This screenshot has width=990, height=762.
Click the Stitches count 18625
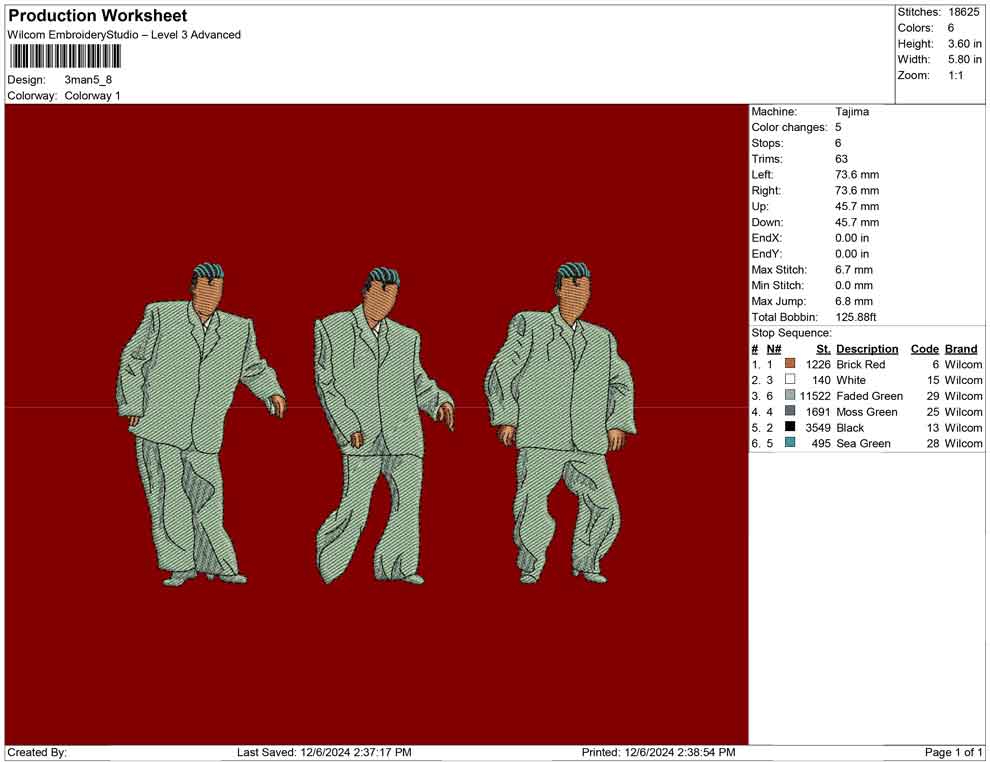tap(965, 12)
